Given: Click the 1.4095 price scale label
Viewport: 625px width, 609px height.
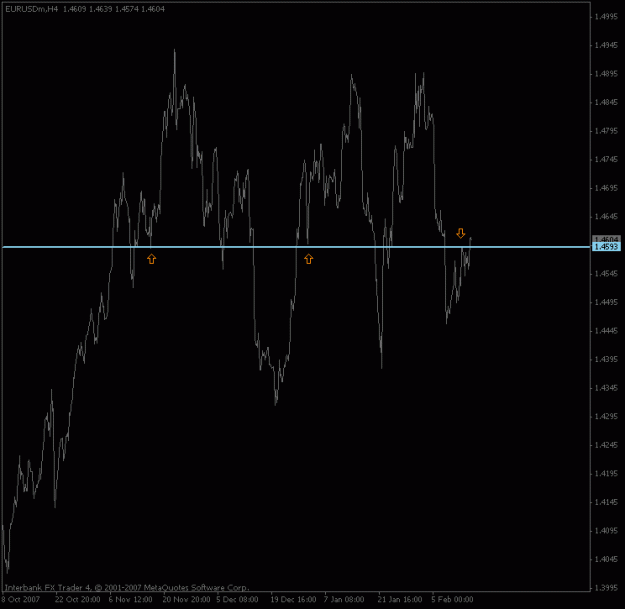Looking at the screenshot, I should pyautogui.click(x=606, y=531).
